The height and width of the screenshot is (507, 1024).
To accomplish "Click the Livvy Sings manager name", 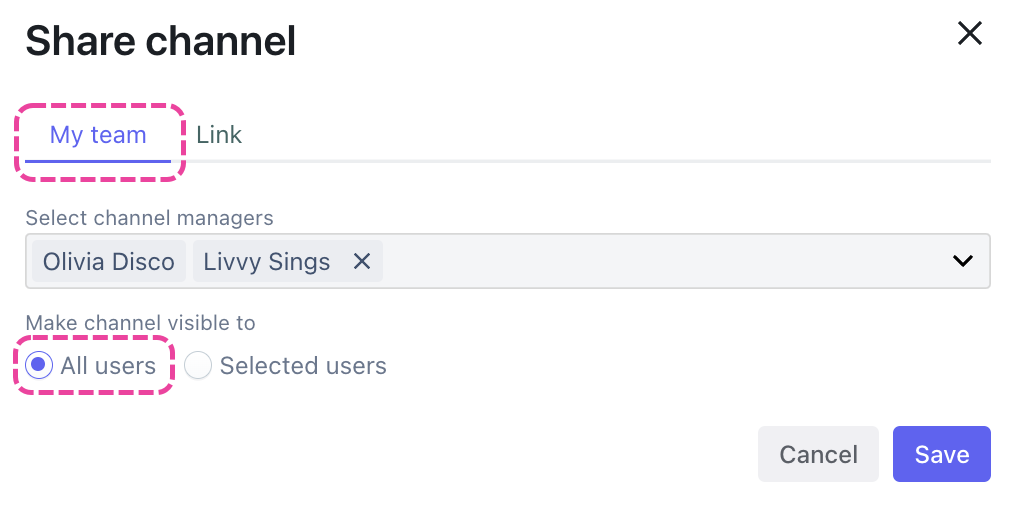I will (x=266, y=262).
